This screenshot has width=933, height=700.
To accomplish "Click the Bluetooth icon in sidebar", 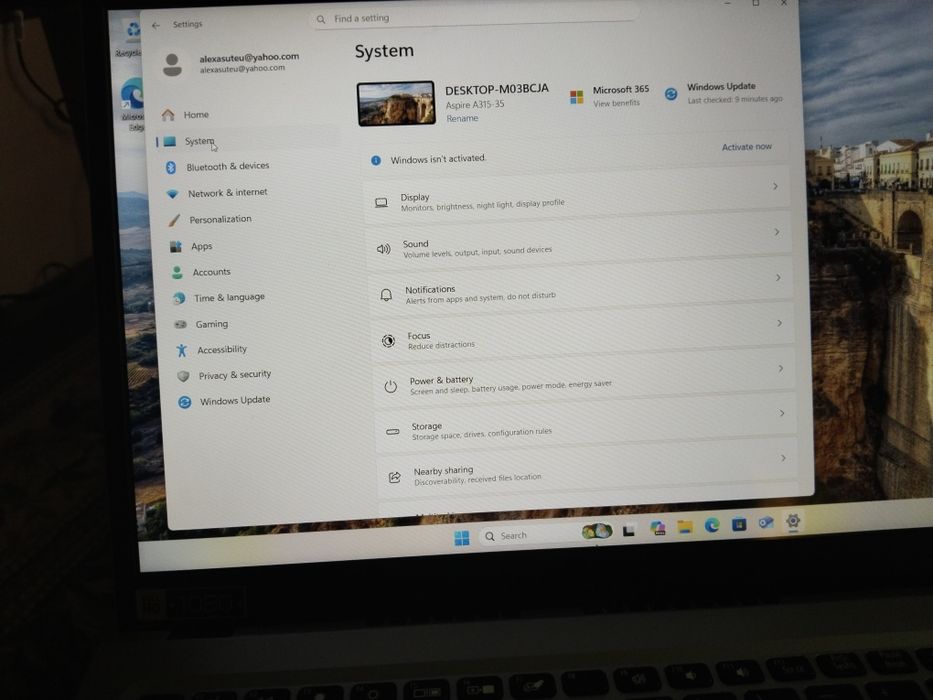I will [171, 167].
